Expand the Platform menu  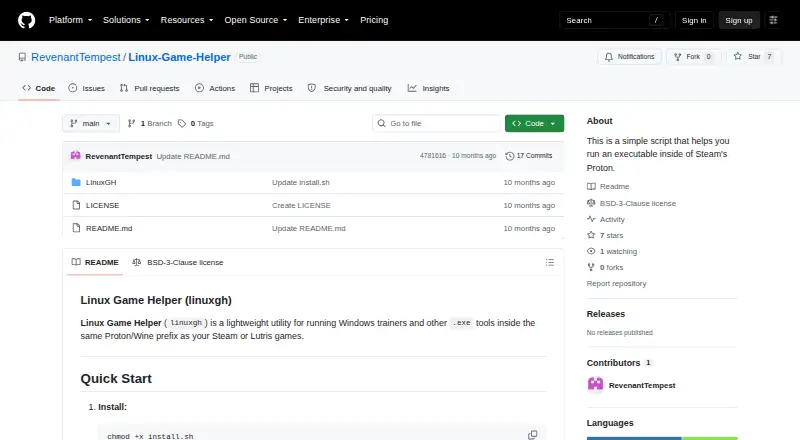click(x=70, y=20)
